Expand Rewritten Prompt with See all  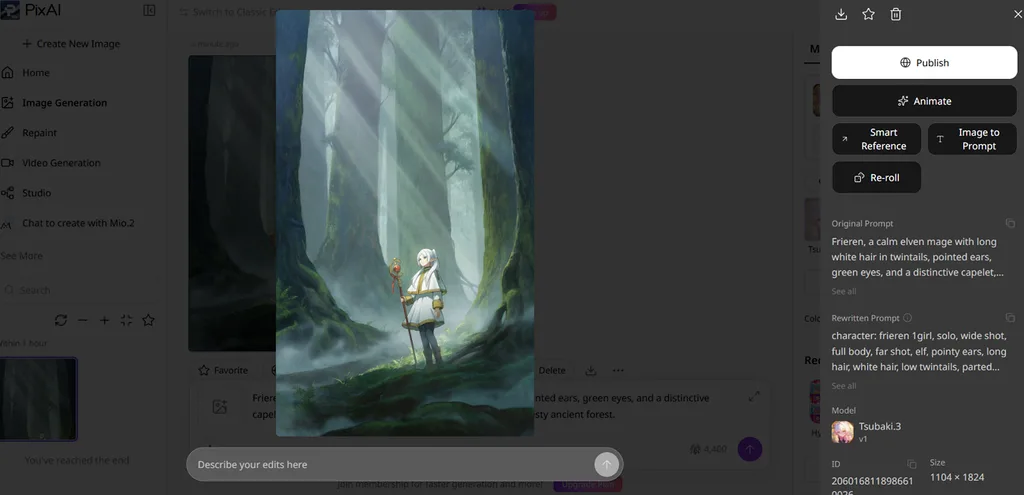844,386
